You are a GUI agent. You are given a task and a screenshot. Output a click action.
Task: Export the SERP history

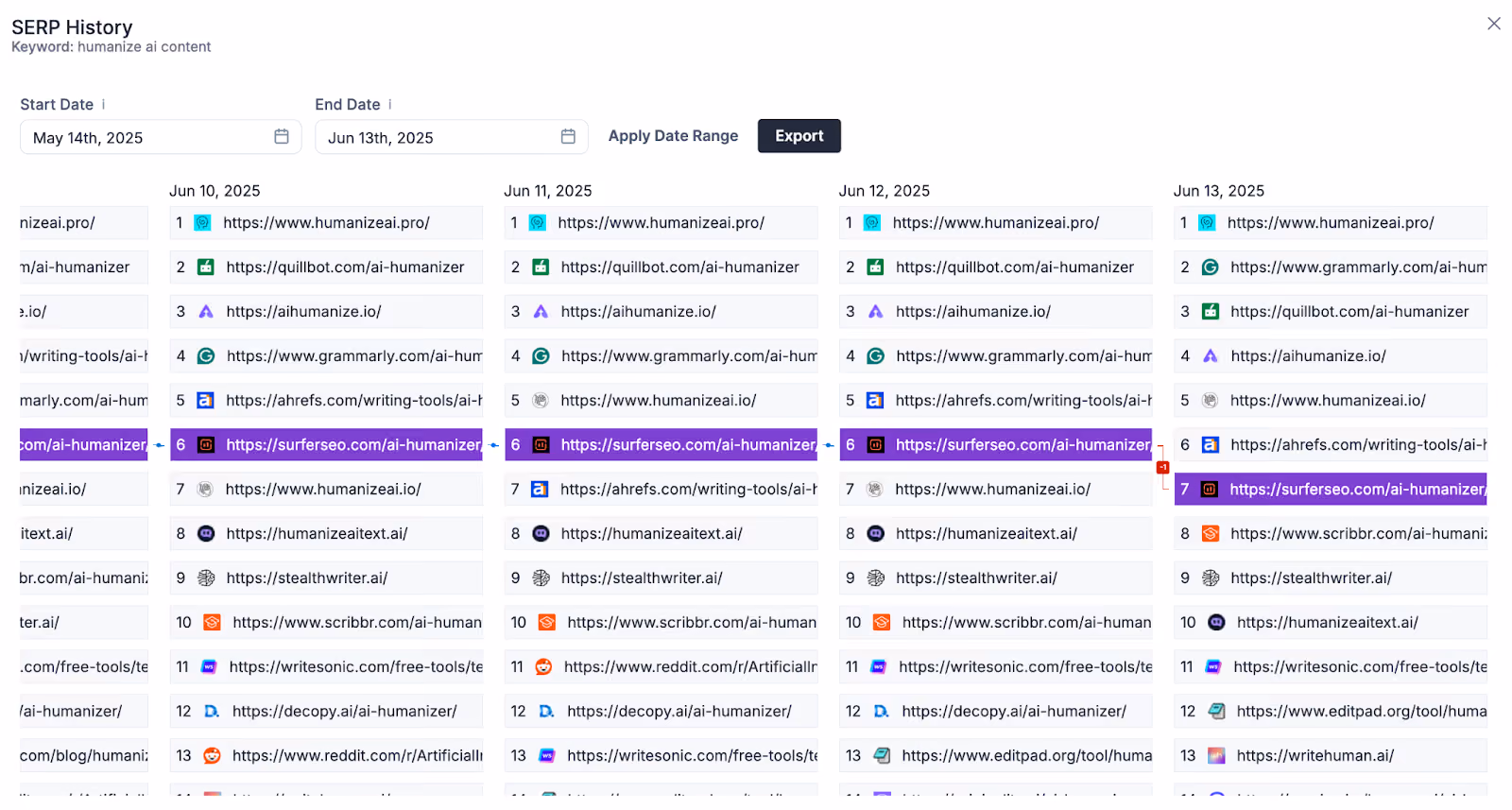coord(799,136)
